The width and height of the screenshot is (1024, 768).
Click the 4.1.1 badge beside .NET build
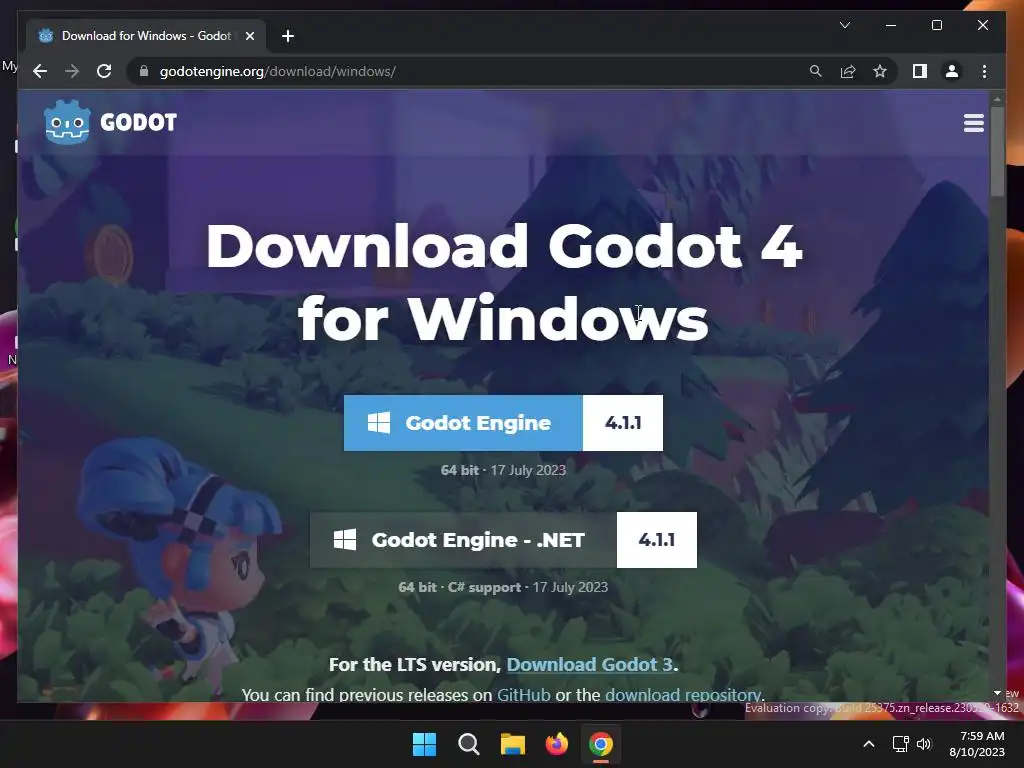656,539
